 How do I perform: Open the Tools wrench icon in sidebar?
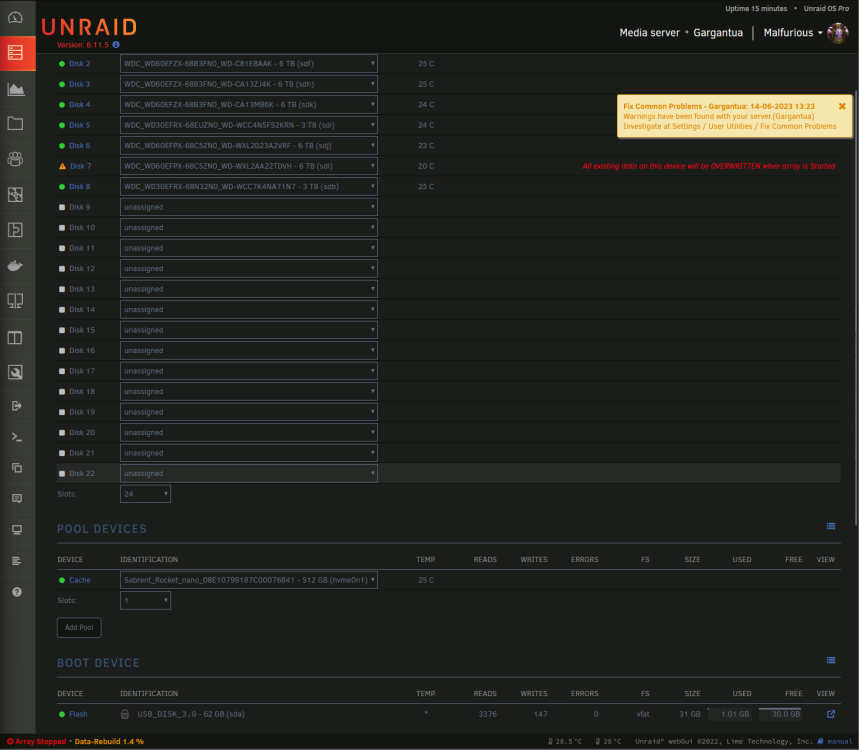(15, 372)
